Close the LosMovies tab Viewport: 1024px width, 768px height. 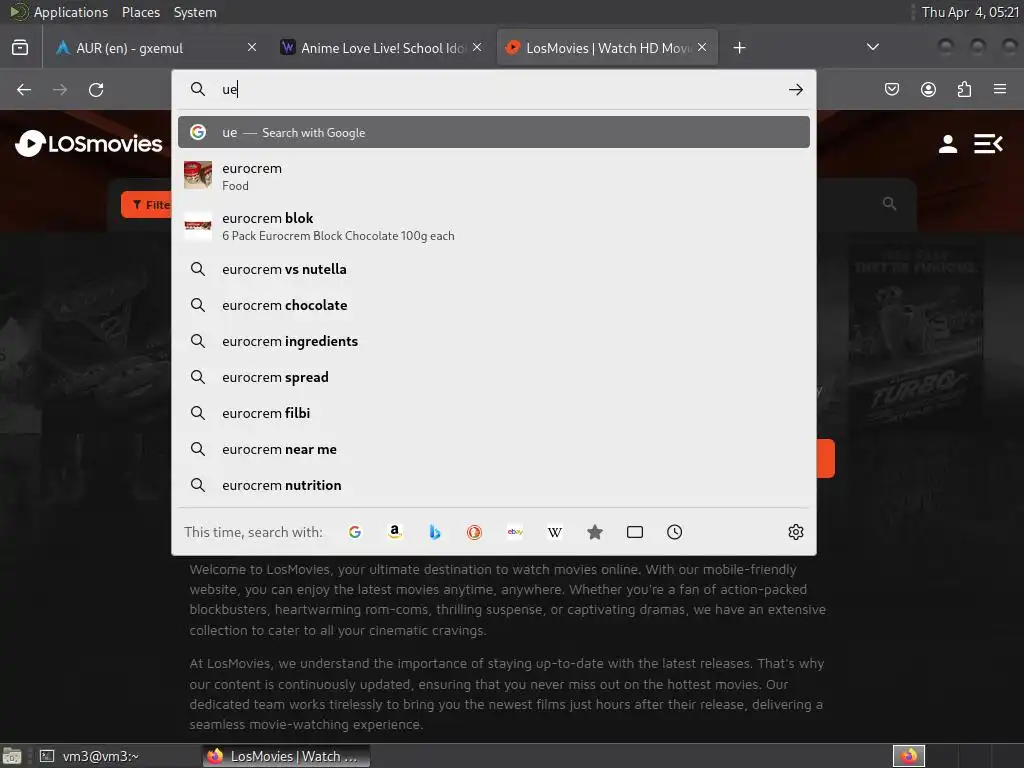coord(702,47)
